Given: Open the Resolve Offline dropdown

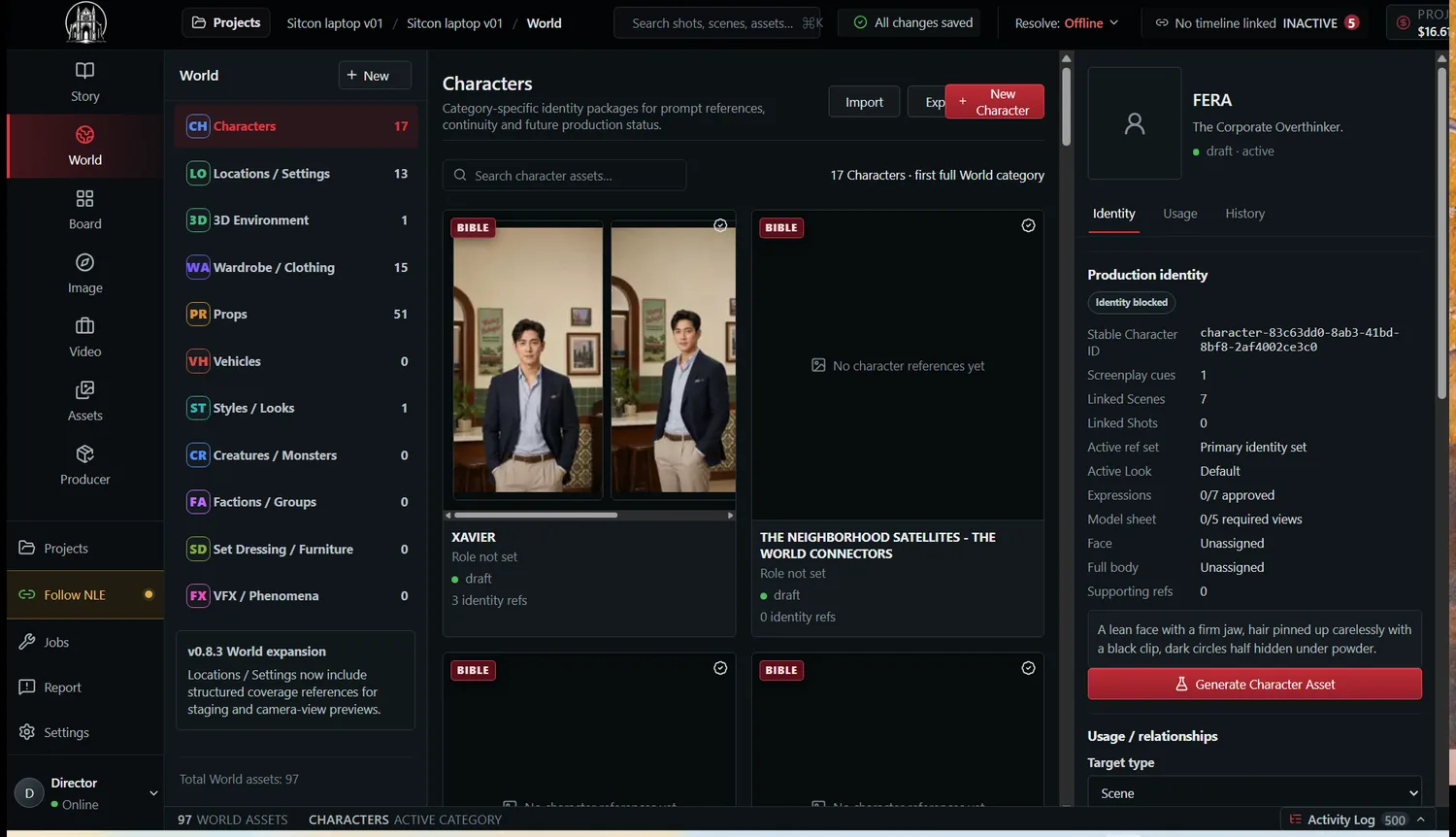Looking at the screenshot, I should pos(1067,23).
